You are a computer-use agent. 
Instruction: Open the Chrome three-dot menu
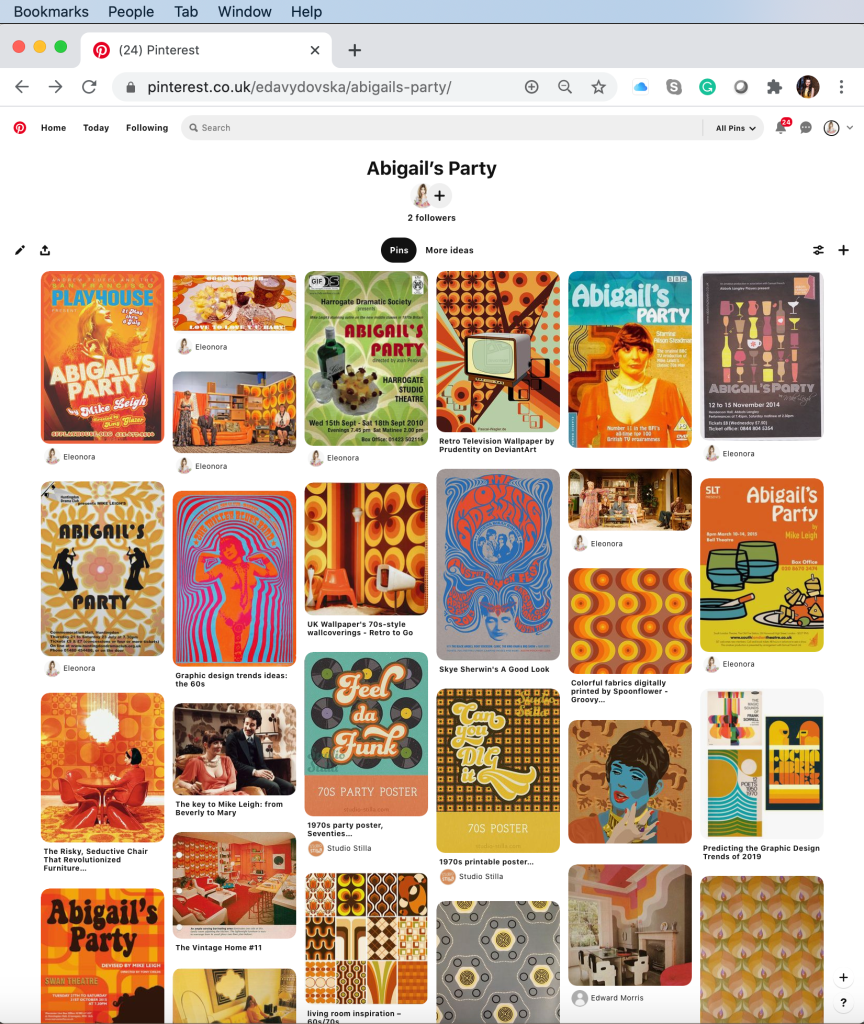[x=841, y=87]
